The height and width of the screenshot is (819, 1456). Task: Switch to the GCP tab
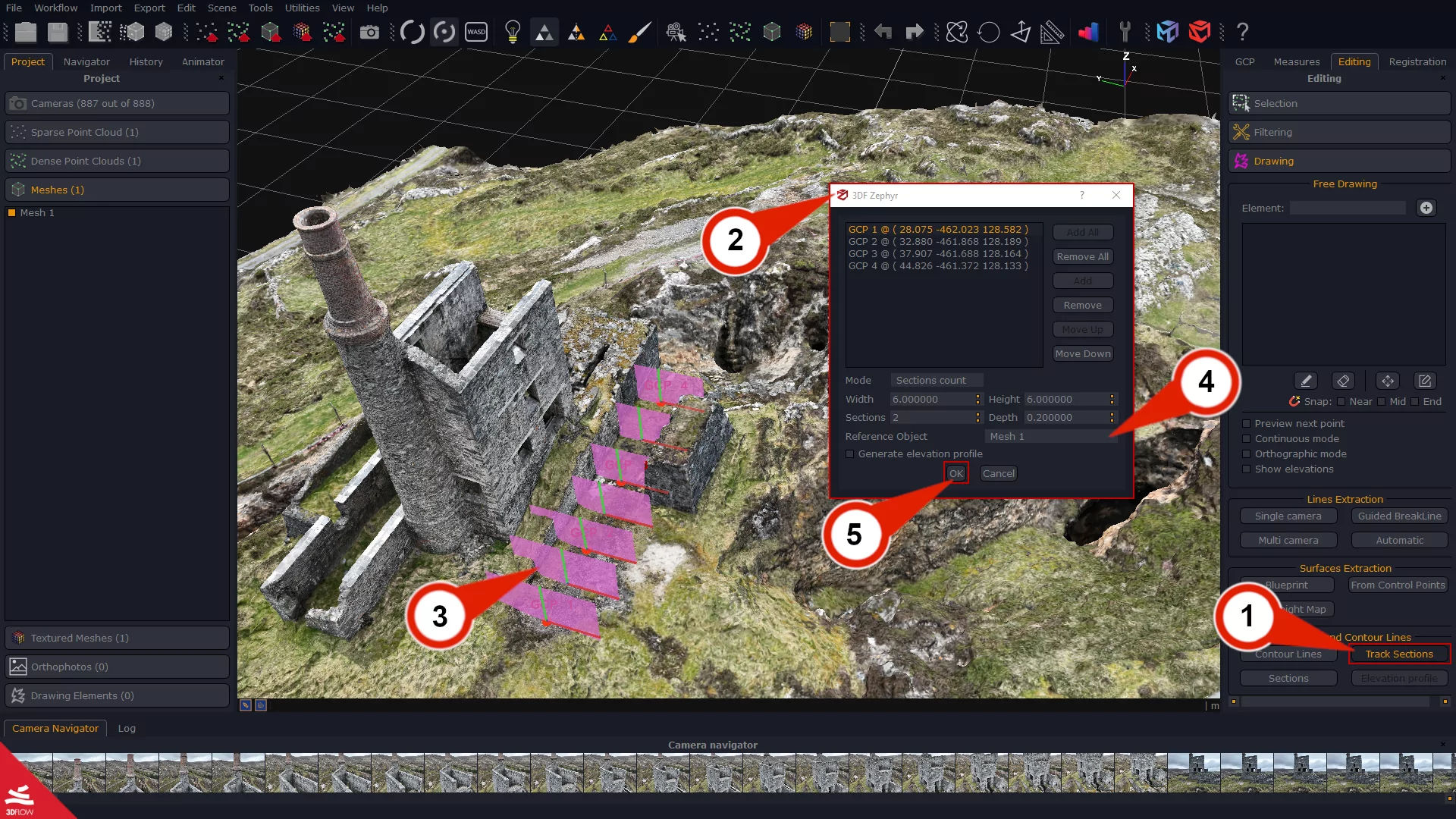point(1244,61)
